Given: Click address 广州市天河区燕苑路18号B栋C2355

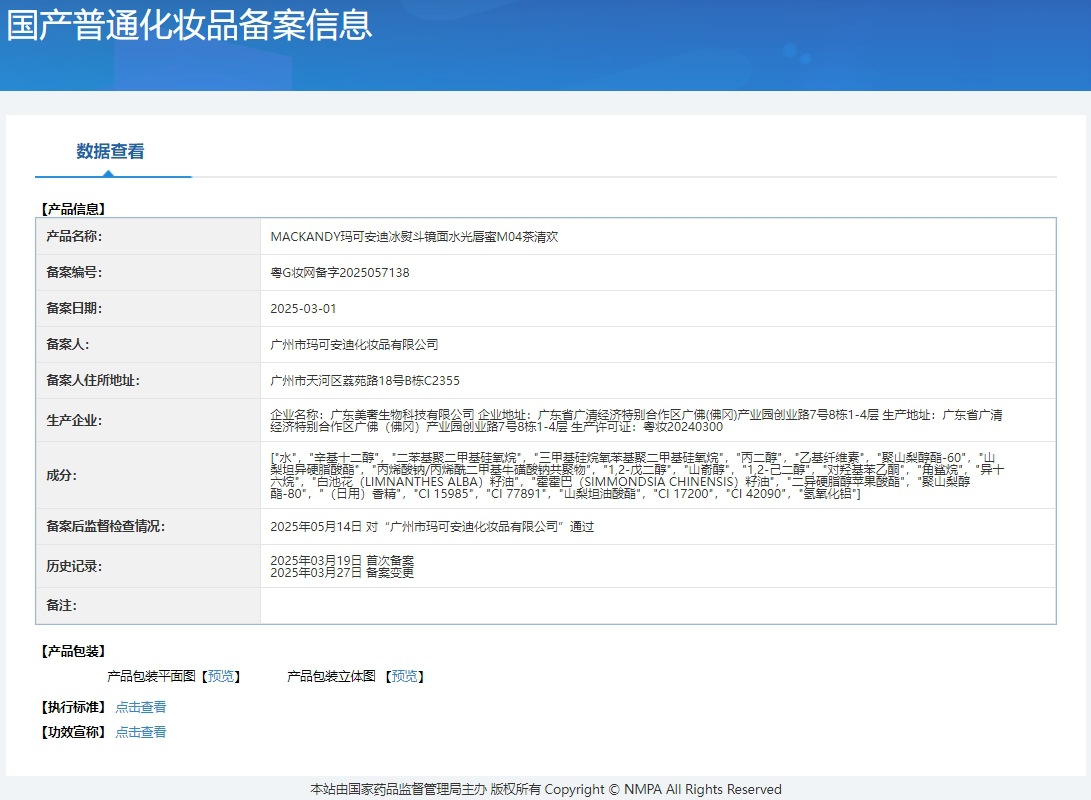Looking at the screenshot, I should pos(365,381).
